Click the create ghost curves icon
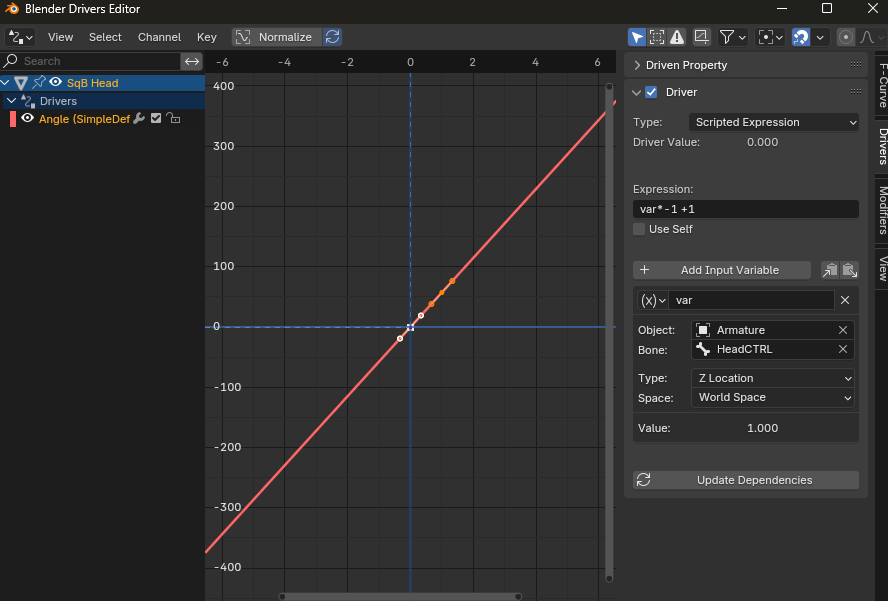888x601 pixels. 701,37
